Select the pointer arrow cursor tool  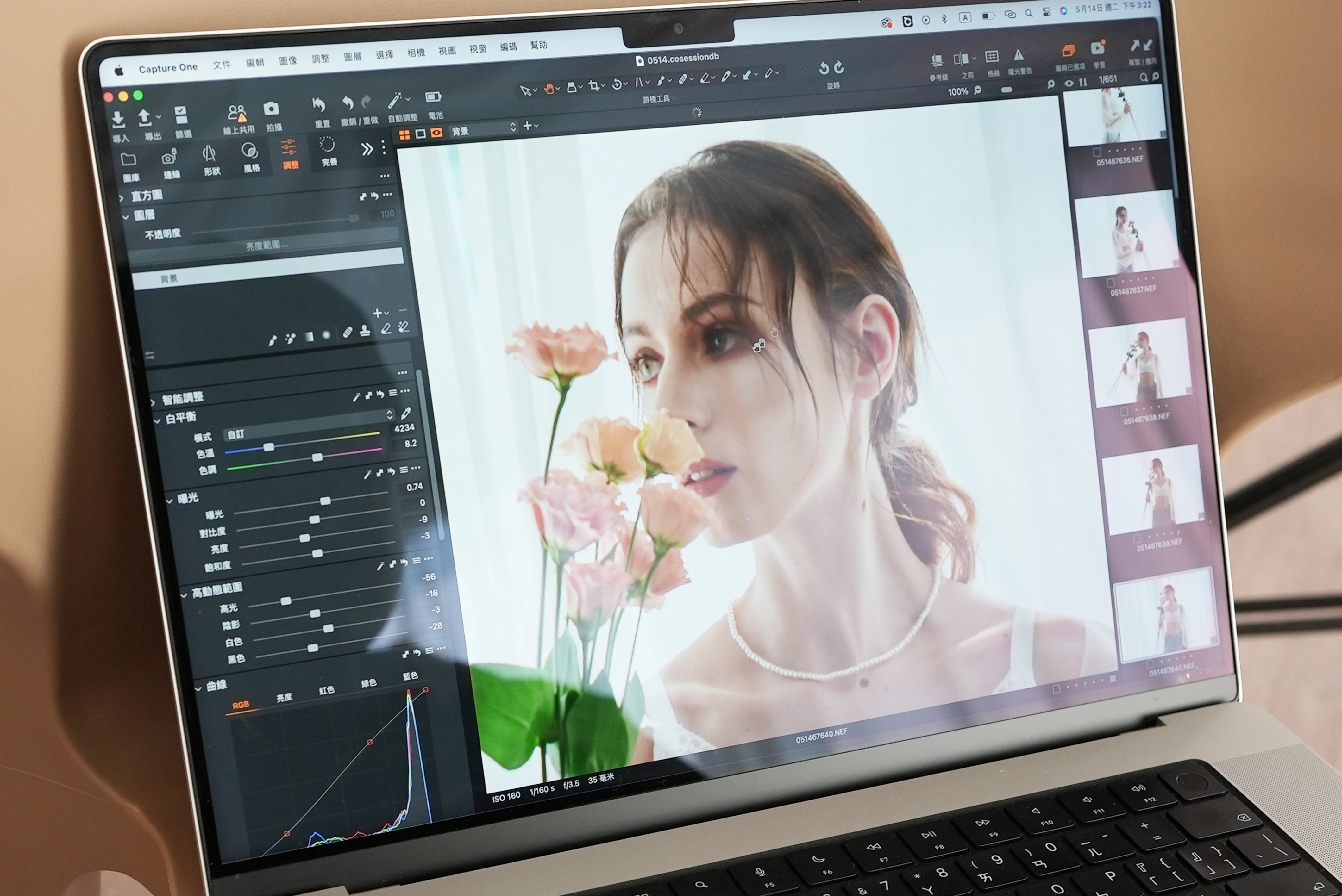pos(525,90)
